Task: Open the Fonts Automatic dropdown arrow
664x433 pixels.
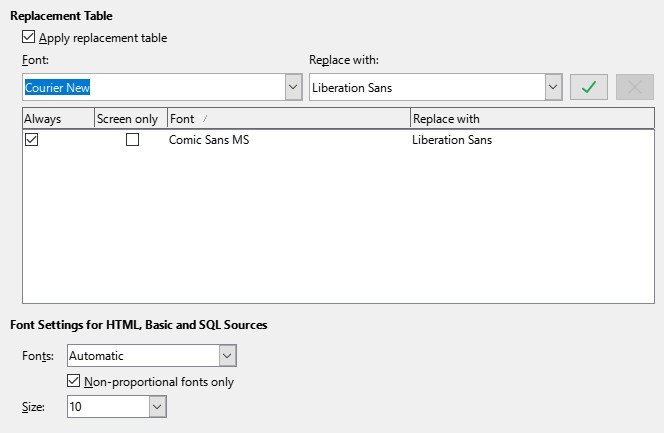Action: point(227,356)
